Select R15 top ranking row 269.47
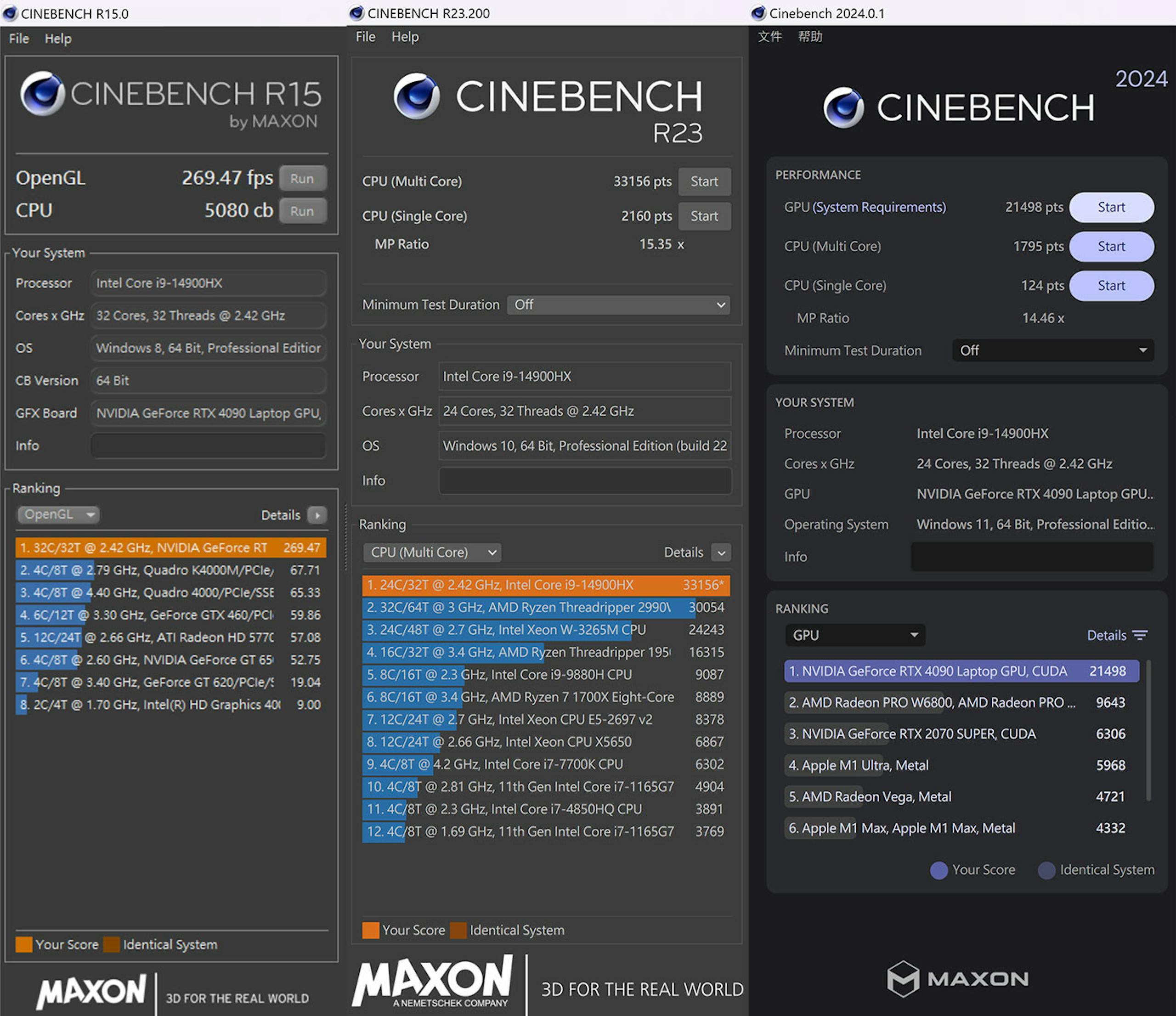1176x1016 pixels. (x=171, y=548)
